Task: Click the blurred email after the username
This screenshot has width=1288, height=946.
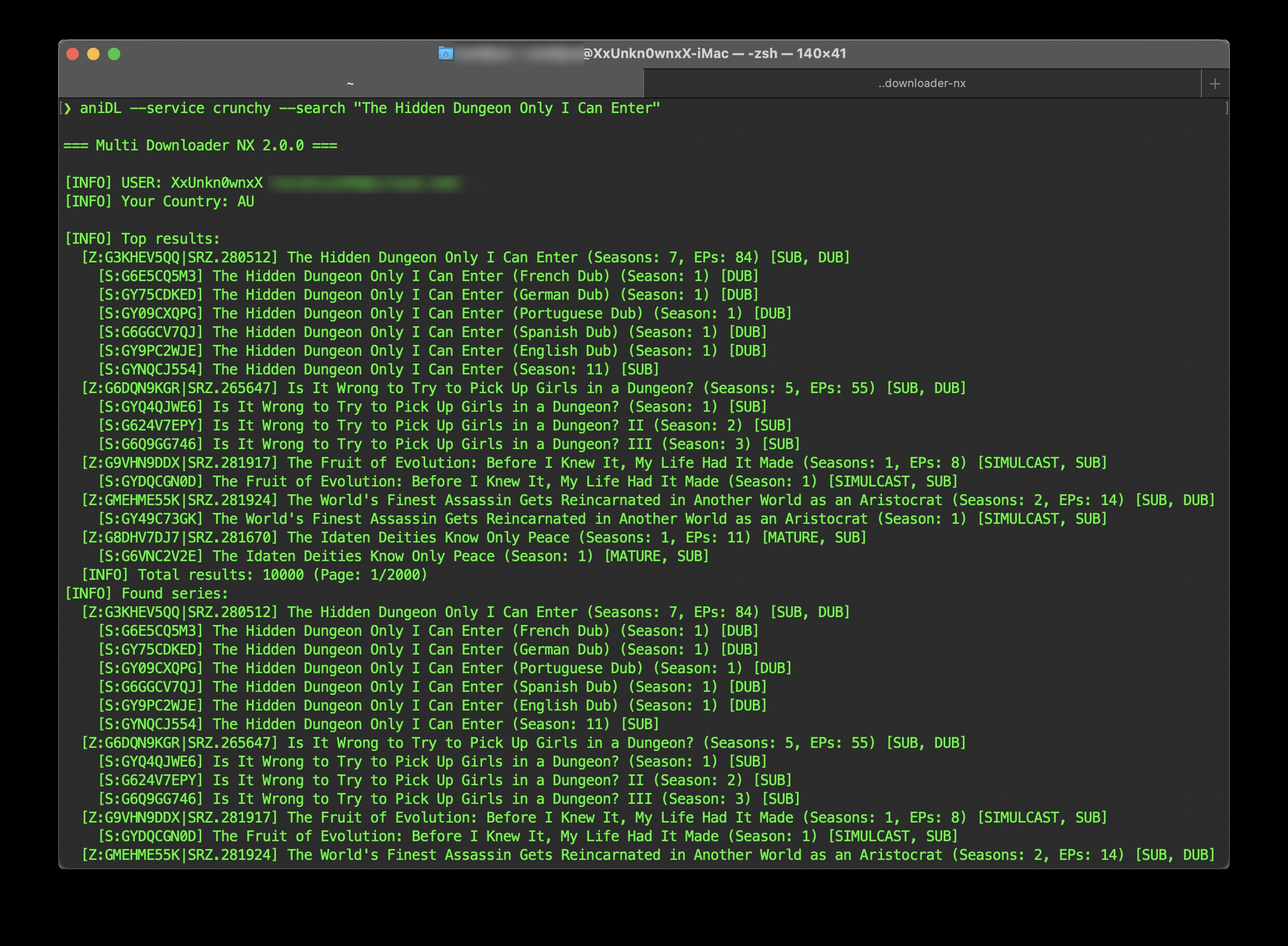Action: [x=364, y=183]
